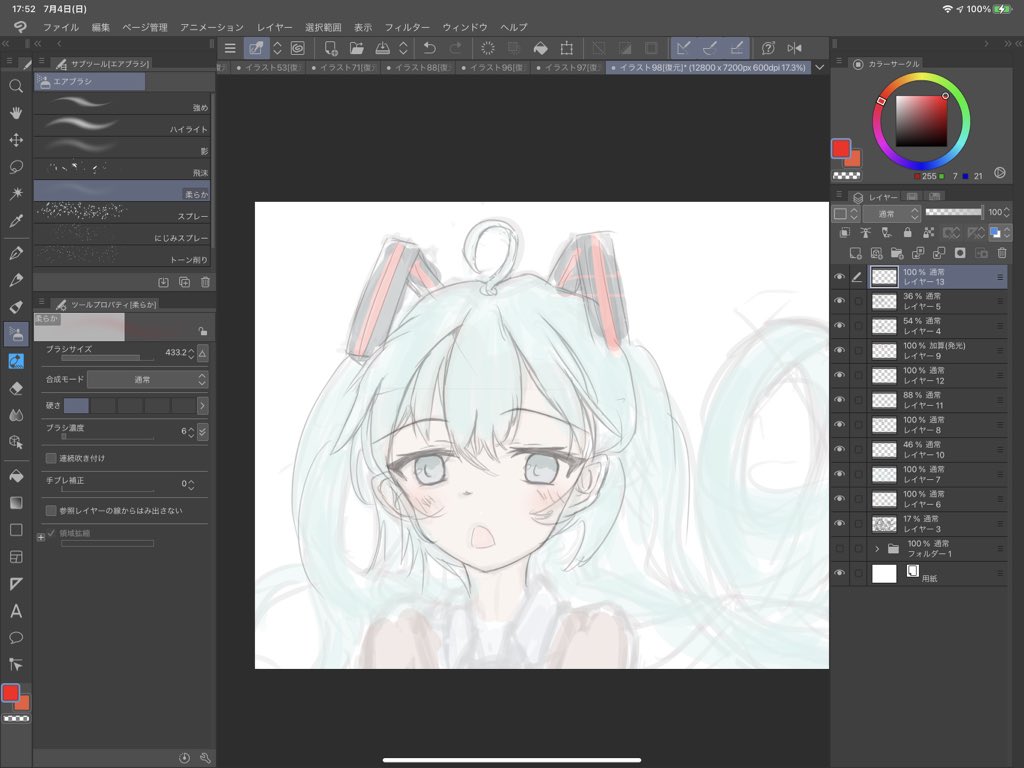
Task: Select the Hand move tool
Action: [16, 113]
